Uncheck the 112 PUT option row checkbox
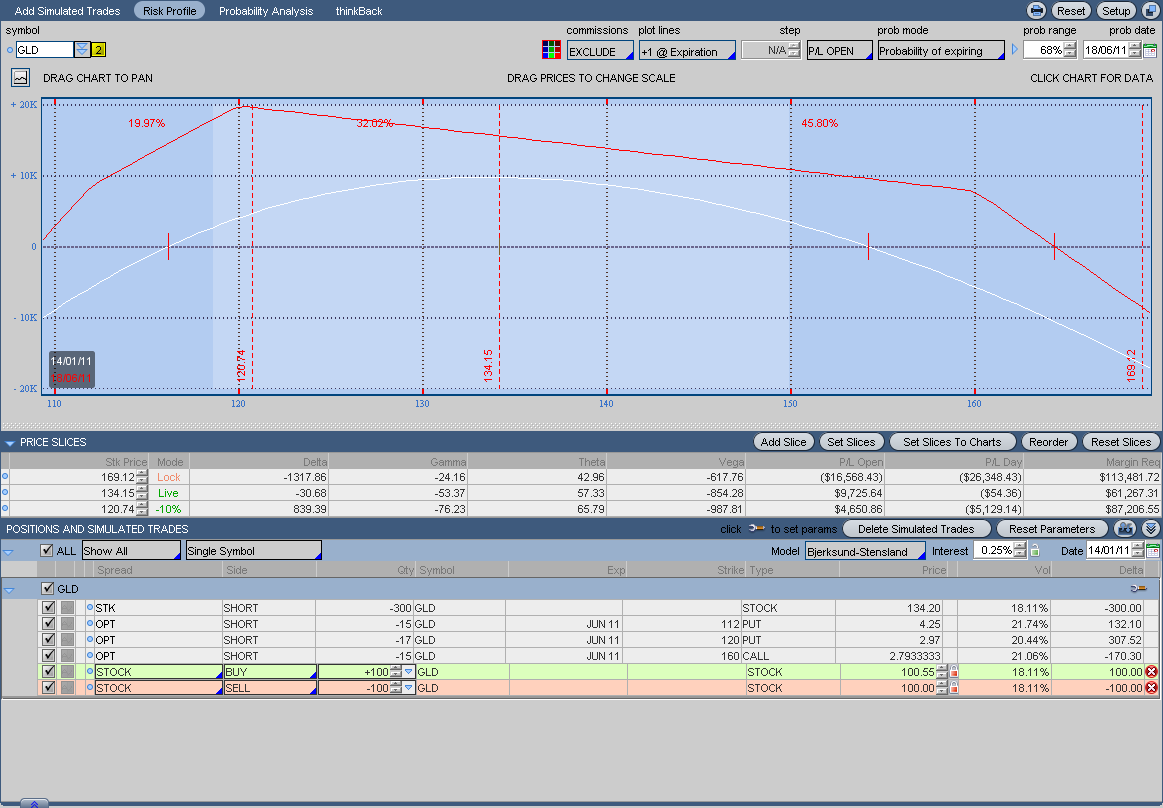The height and width of the screenshot is (808, 1163). point(49,624)
